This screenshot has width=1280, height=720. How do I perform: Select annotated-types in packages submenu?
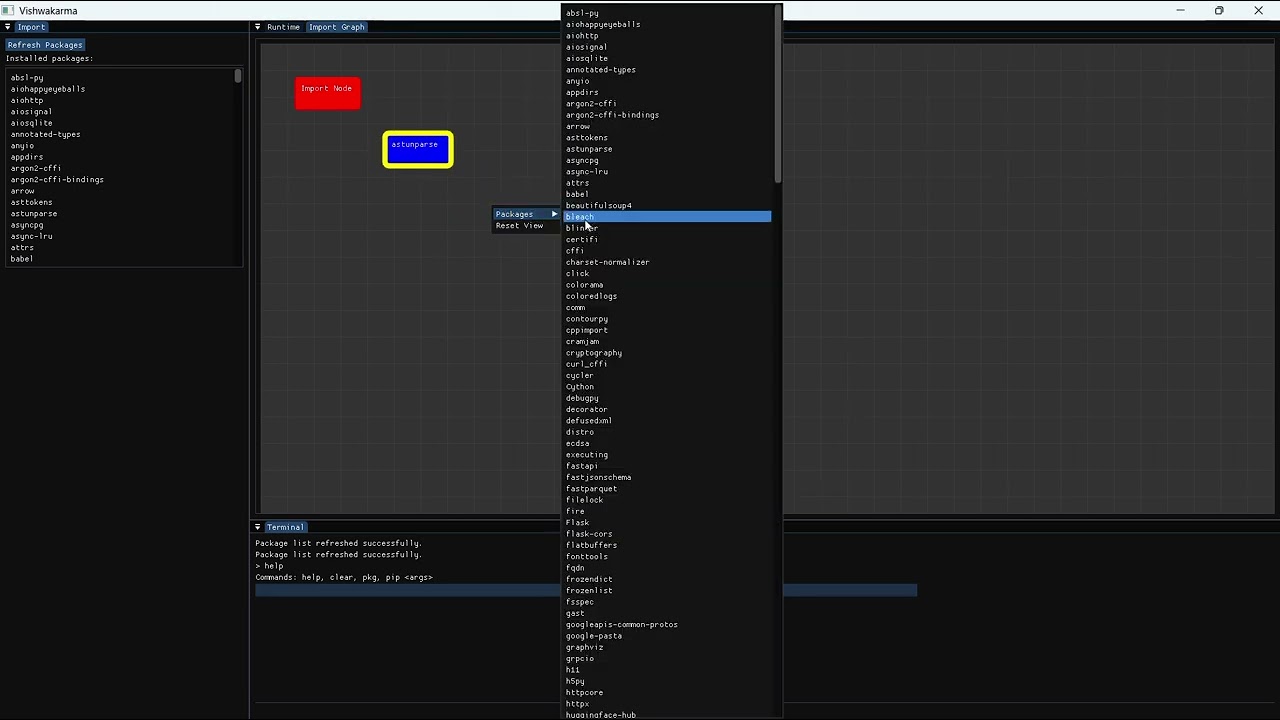click(667, 70)
